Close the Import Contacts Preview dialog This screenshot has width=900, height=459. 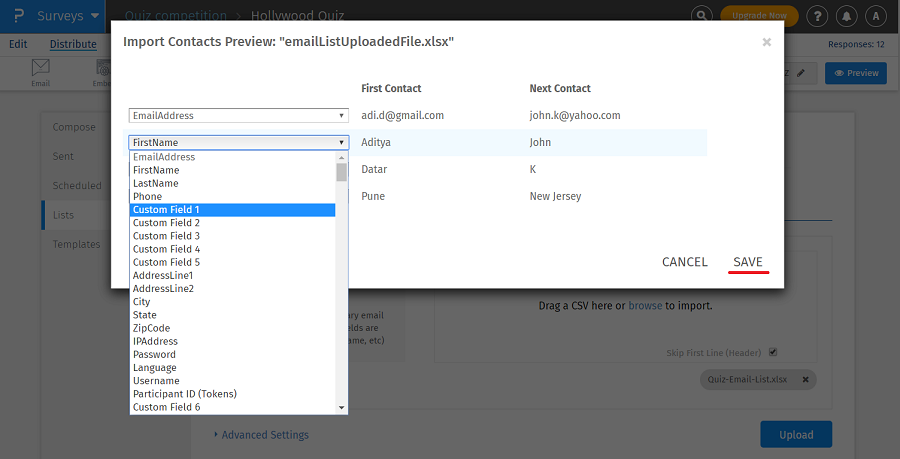tap(766, 42)
